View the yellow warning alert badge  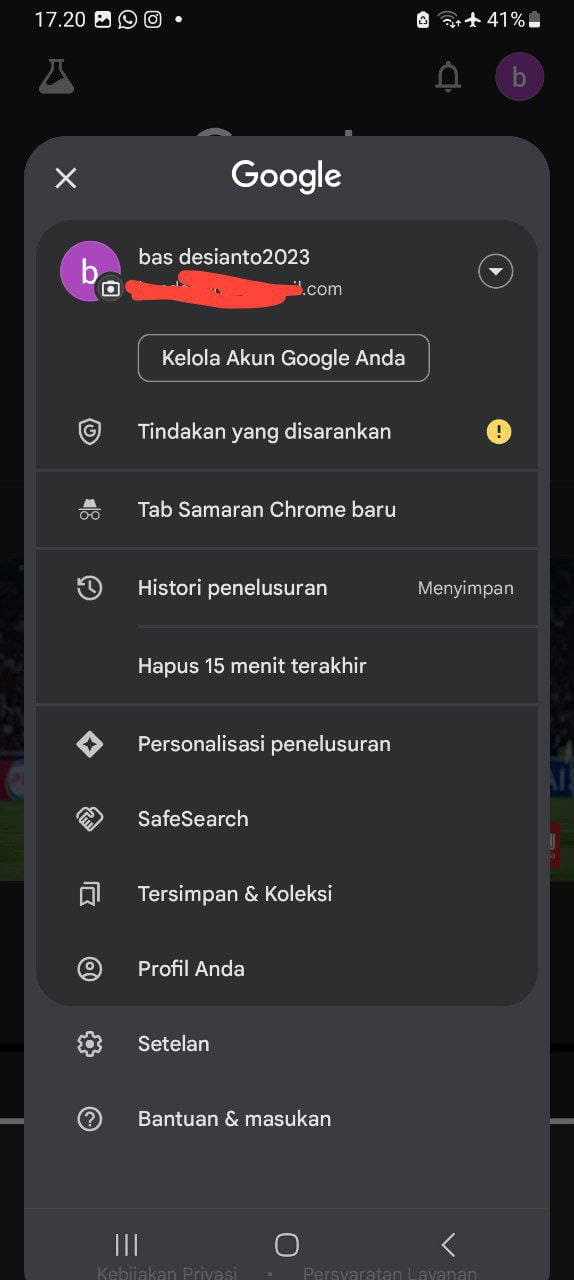[499, 432]
